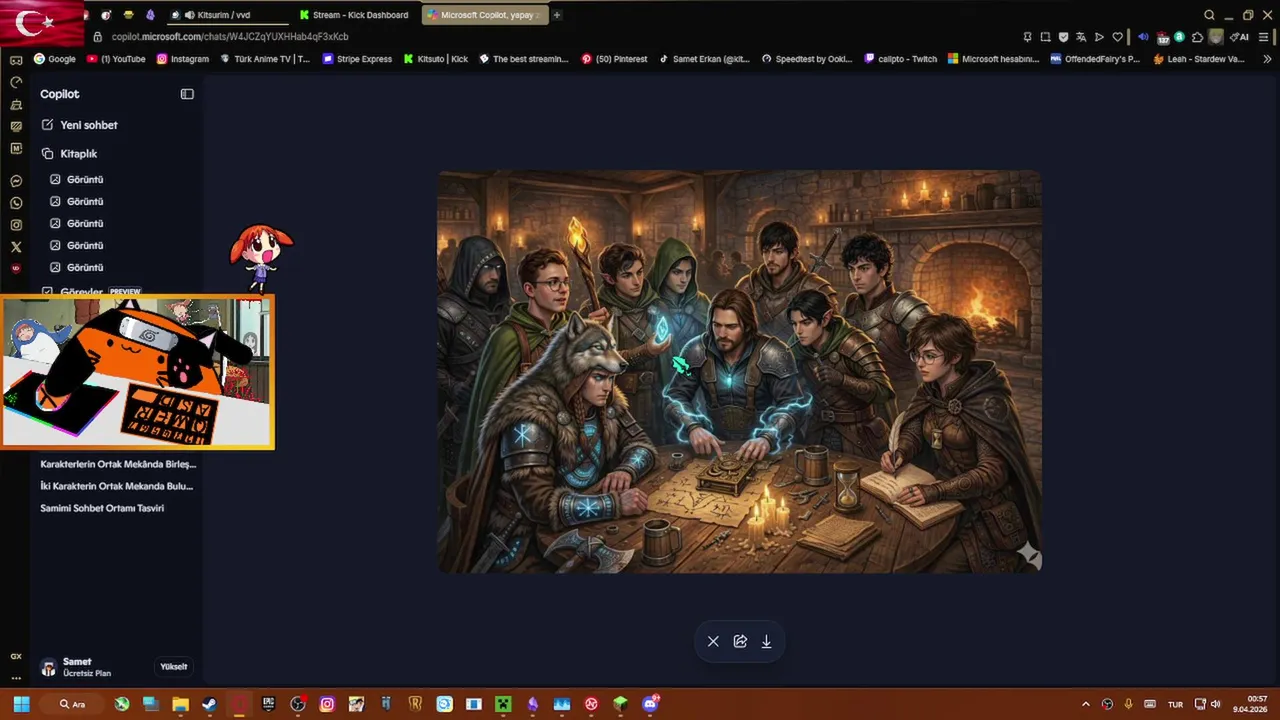Open the Windows Start menu
This screenshot has height=720, width=1280.
(x=21, y=704)
